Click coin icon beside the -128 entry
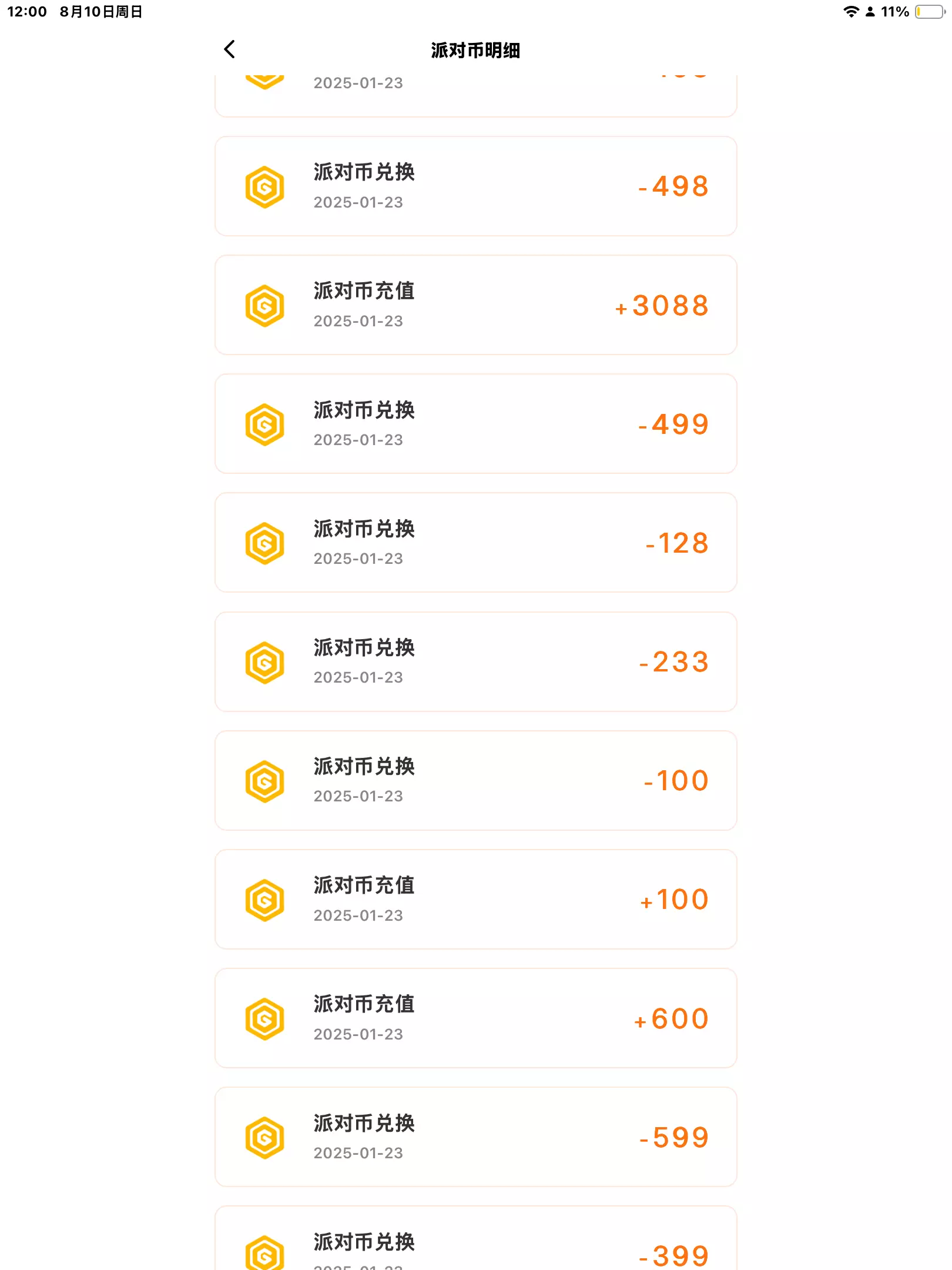The image size is (952, 1270). (x=264, y=543)
